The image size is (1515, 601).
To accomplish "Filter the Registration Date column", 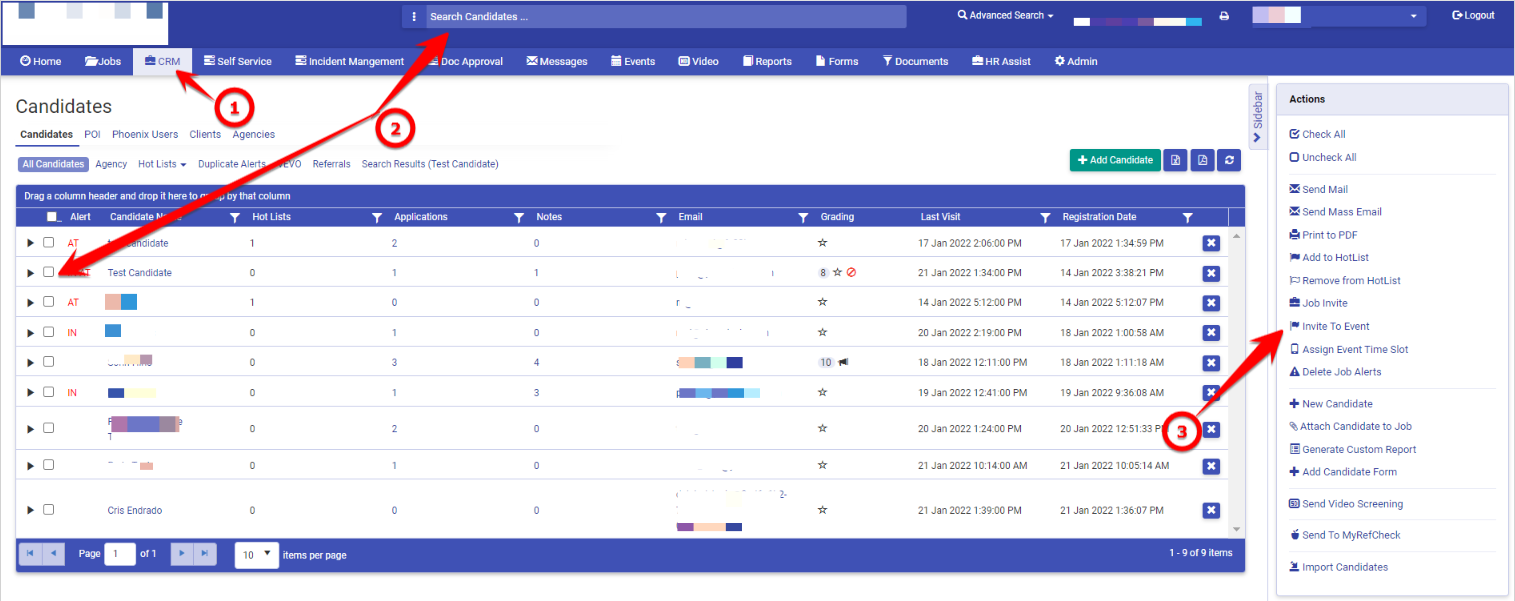I will 1187,217.
